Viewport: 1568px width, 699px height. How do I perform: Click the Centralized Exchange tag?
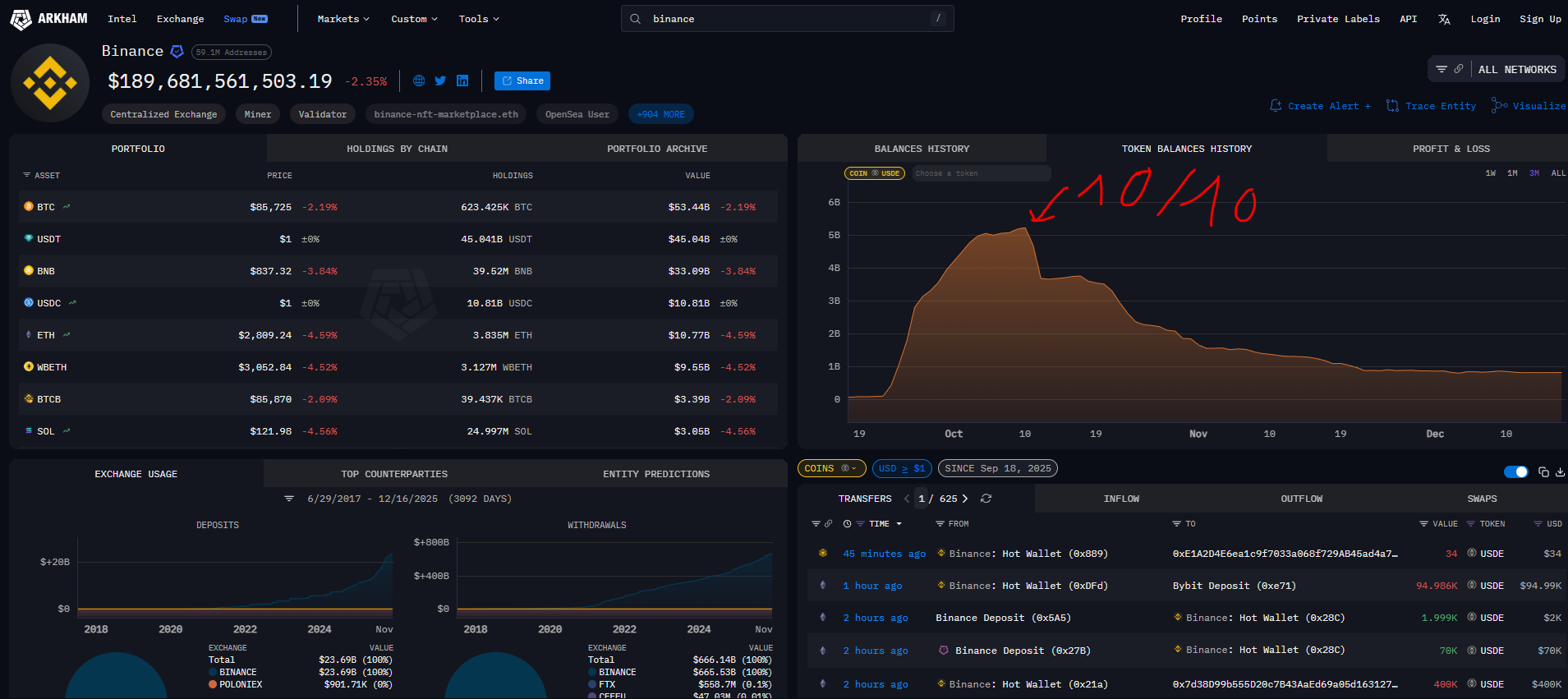click(163, 114)
